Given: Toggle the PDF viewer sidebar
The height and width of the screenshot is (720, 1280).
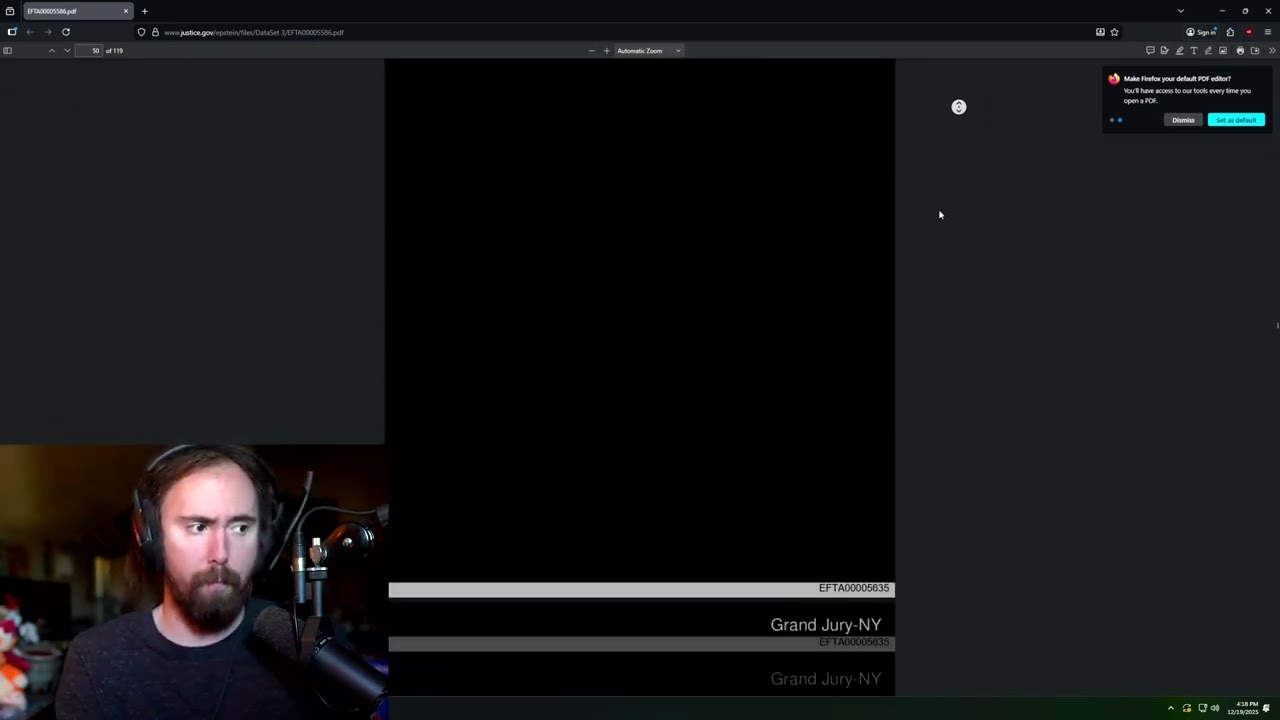Looking at the screenshot, I should click(7, 50).
